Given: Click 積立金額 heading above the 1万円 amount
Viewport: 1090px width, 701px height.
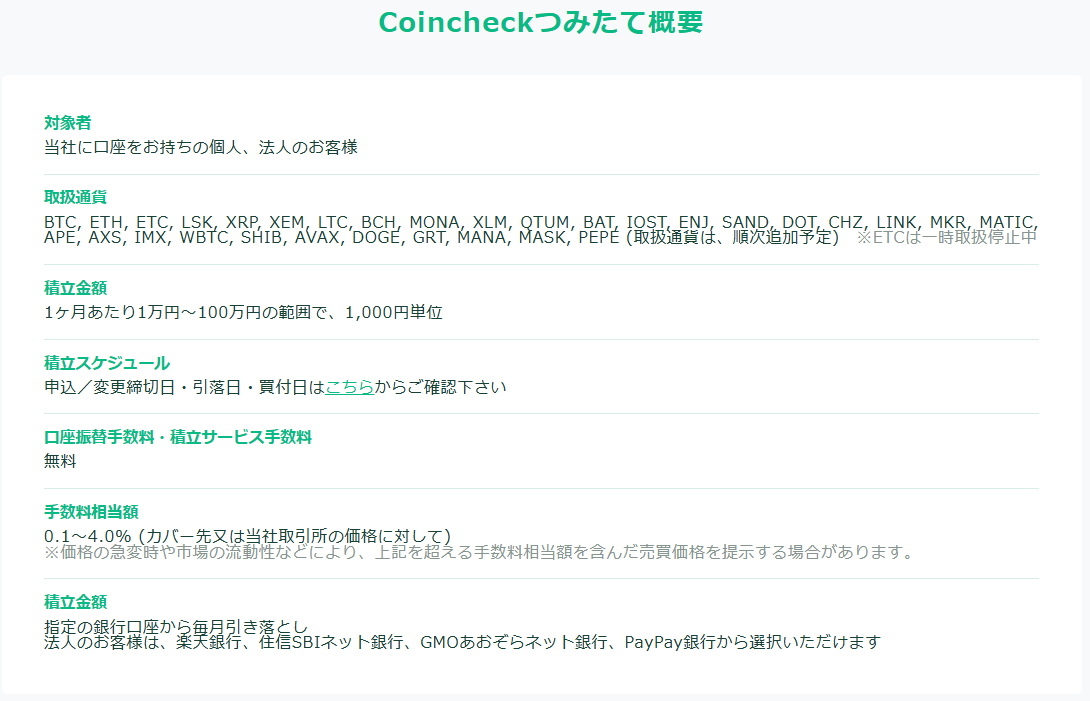Looking at the screenshot, I should pos(75,288).
